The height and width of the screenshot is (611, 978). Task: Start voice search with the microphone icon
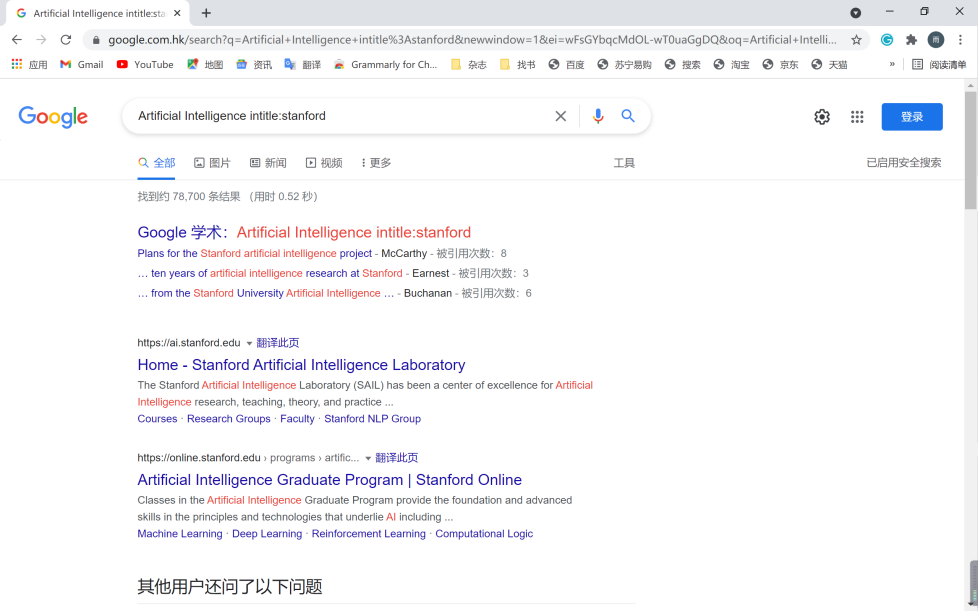click(x=598, y=116)
